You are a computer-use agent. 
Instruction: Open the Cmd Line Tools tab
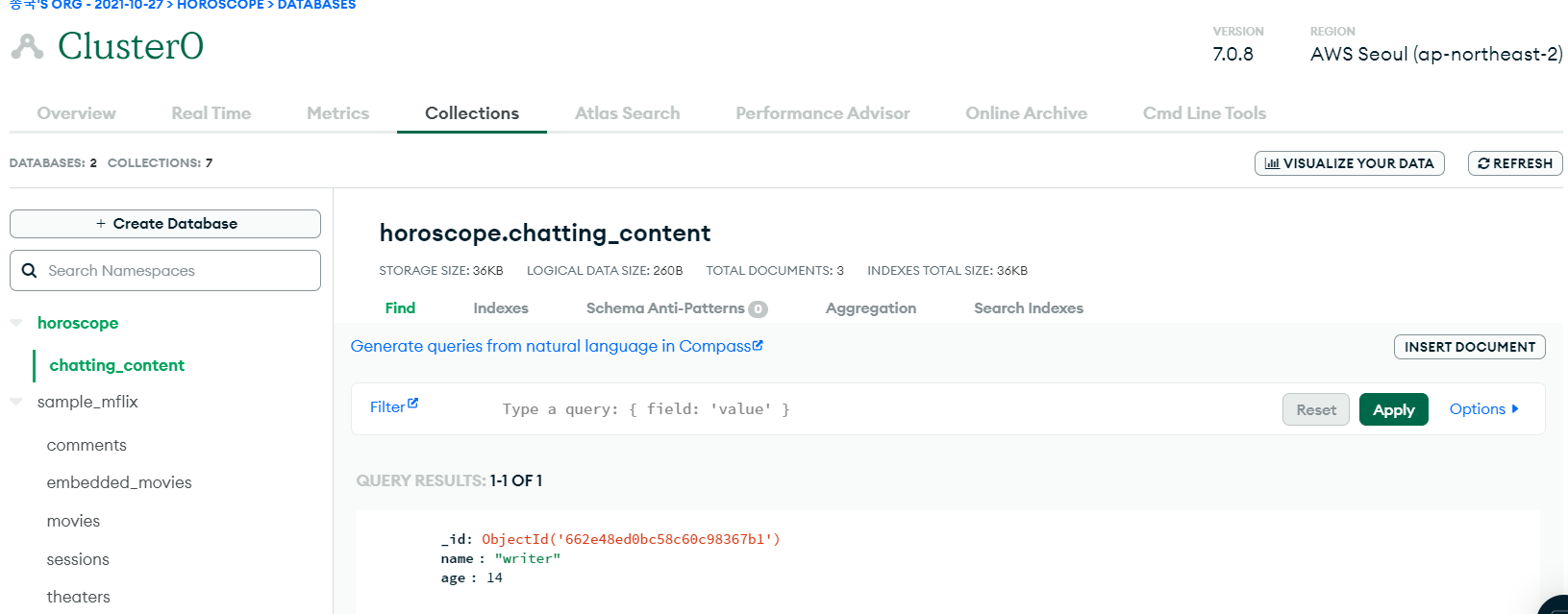[x=1205, y=113]
